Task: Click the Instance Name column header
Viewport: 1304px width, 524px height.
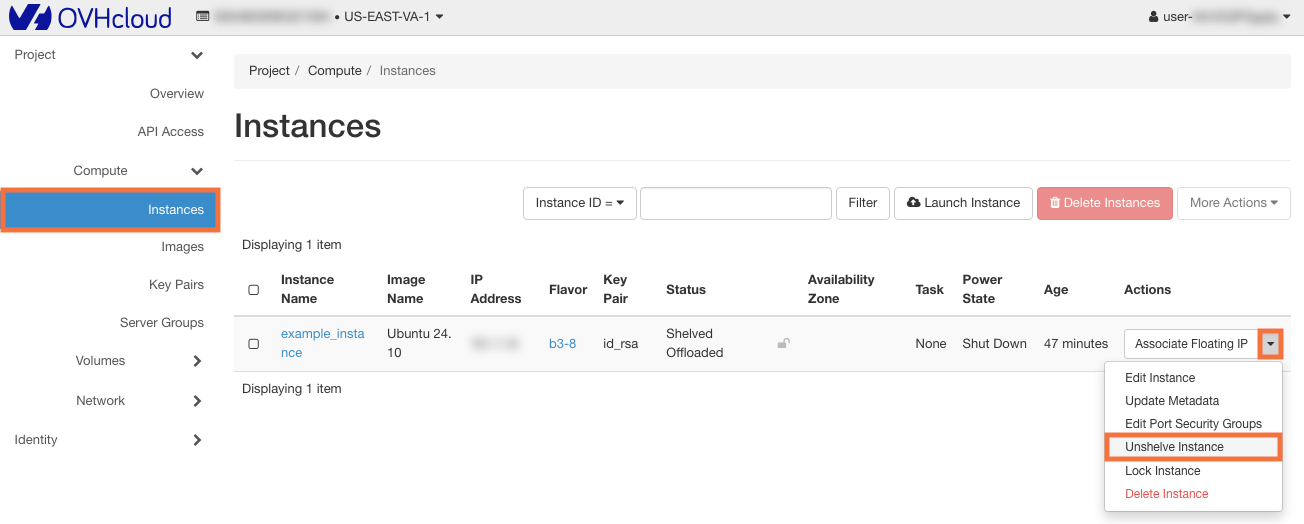Action: [x=307, y=289]
